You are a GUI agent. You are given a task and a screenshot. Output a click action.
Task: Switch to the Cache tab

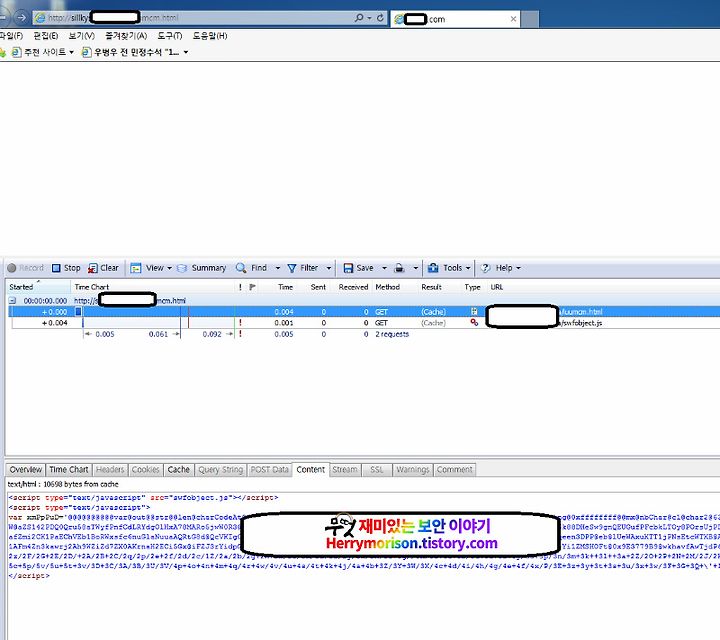pyautogui.click(x=179, y=470)
